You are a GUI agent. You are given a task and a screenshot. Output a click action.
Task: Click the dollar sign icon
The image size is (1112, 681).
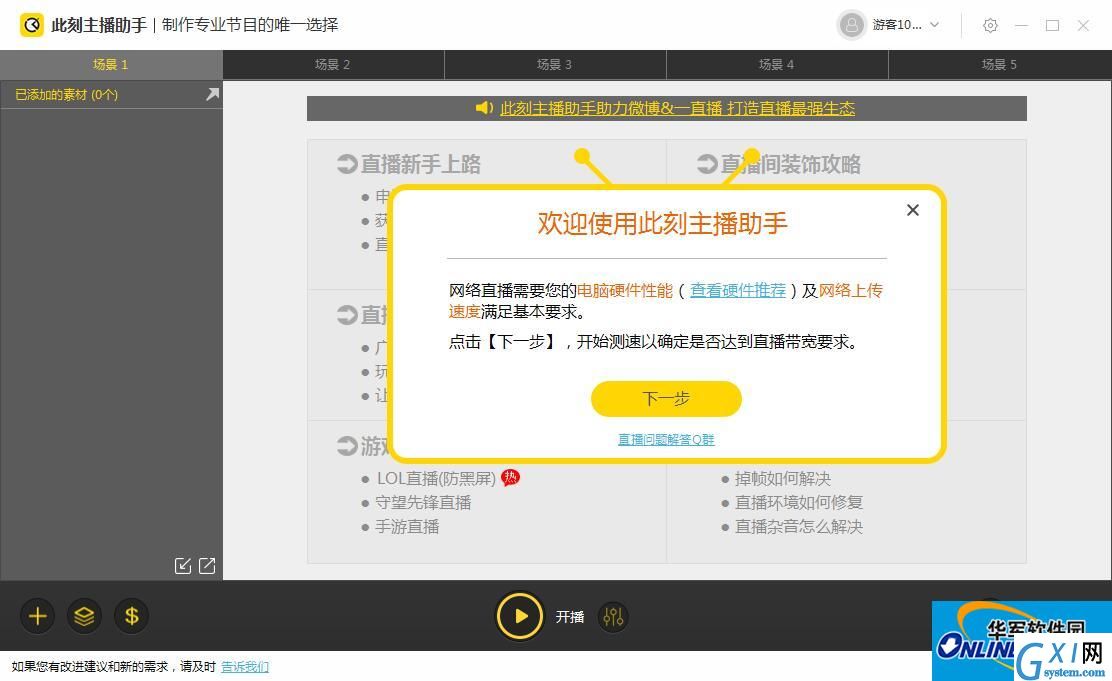point(132,616)
